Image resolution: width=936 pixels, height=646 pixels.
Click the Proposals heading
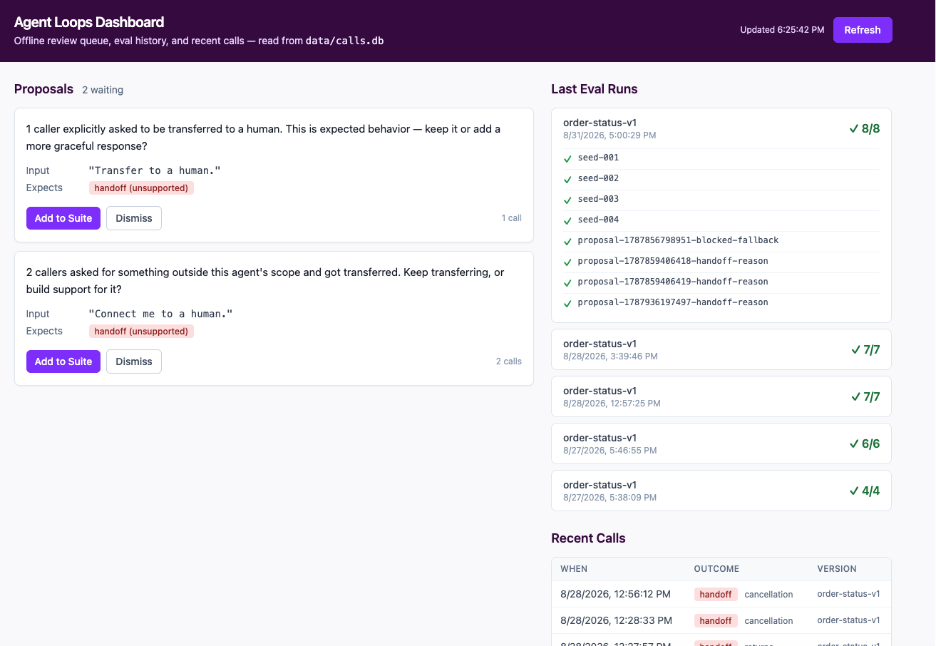click(x=44, y=89)
